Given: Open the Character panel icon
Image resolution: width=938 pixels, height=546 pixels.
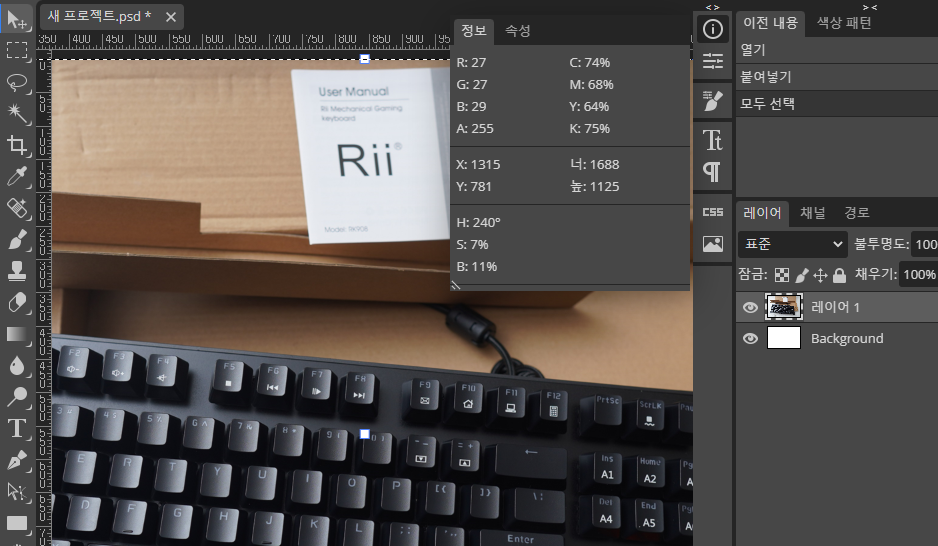Looking at the screenshot, I should pyautogui.click(x=712, y=140).
